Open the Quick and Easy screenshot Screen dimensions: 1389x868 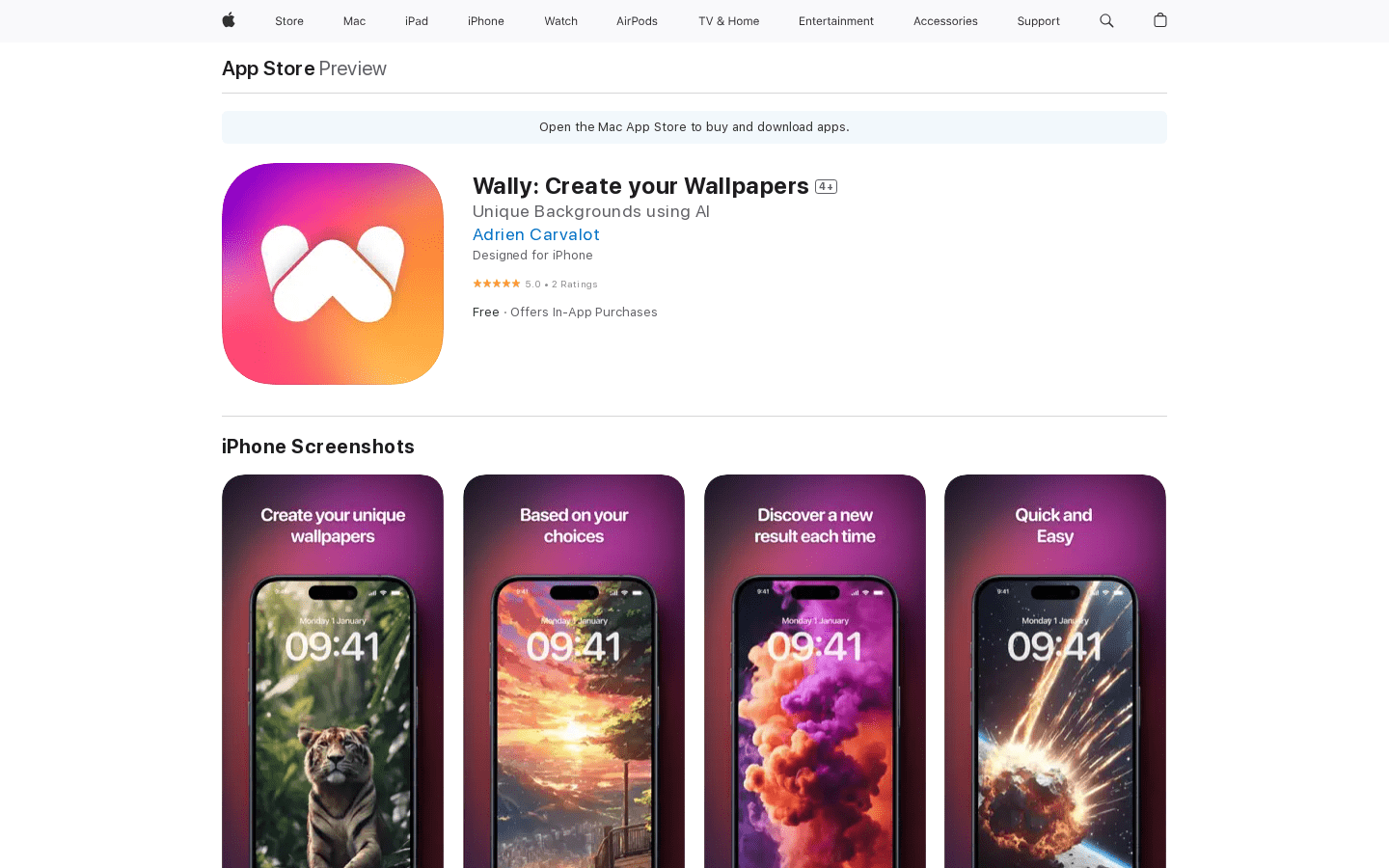point(1055,671)
